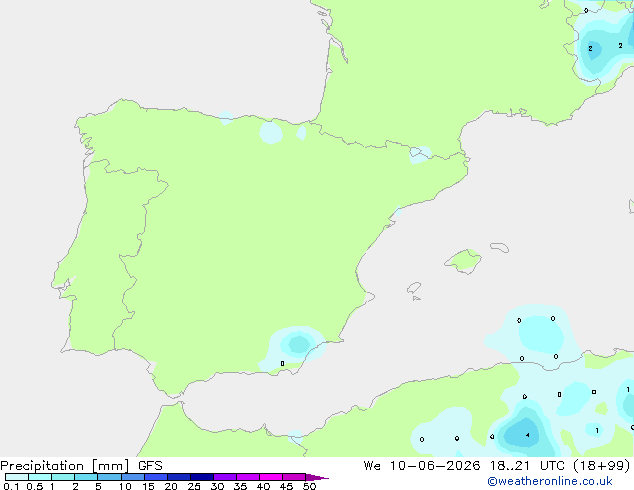634x490 pixels.
Task: Click the "35" legend scale label
Action: (x=240, y=486)
